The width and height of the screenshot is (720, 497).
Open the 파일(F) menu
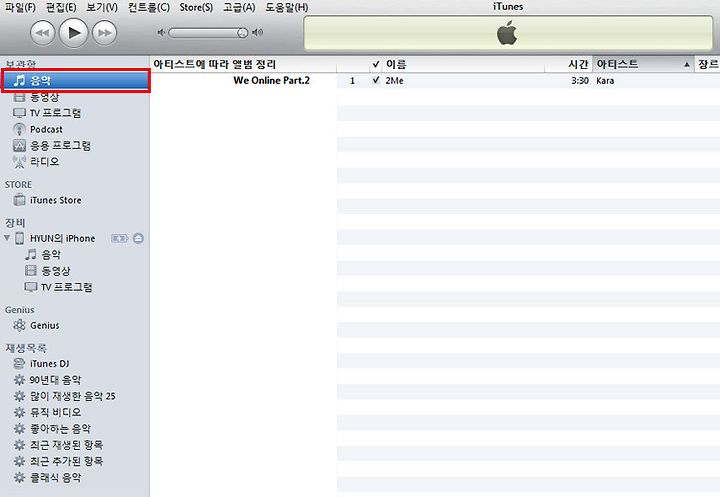point(20,7)
